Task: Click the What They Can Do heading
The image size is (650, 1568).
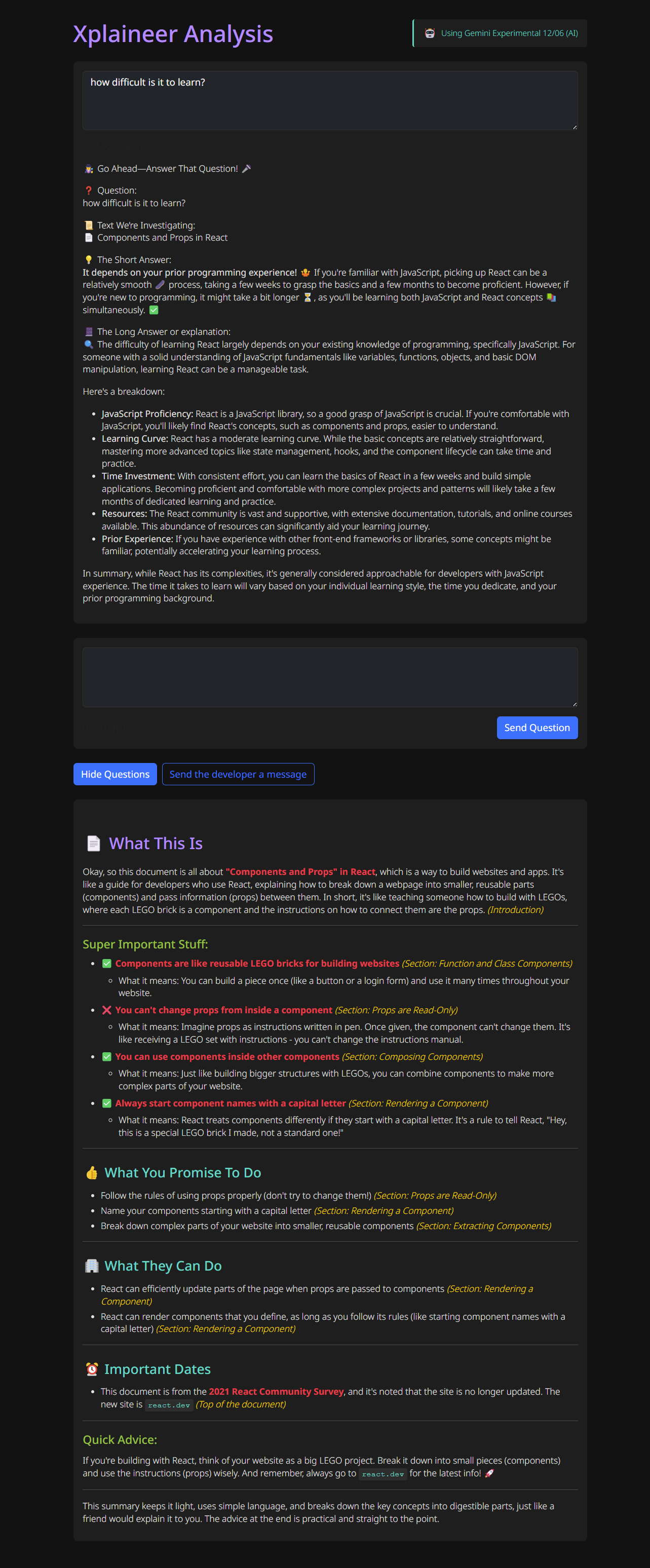Action: click(x=163, y=1266)
